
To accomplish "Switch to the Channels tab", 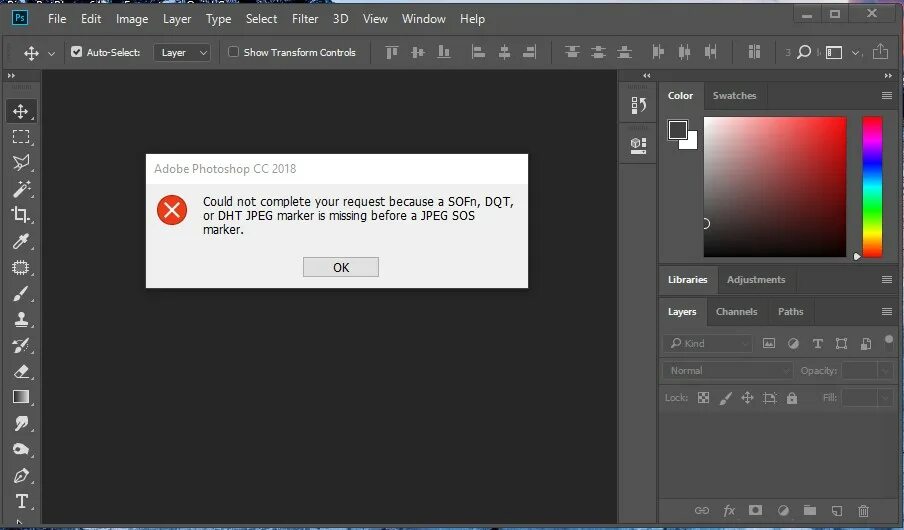I will pos(736,311).
